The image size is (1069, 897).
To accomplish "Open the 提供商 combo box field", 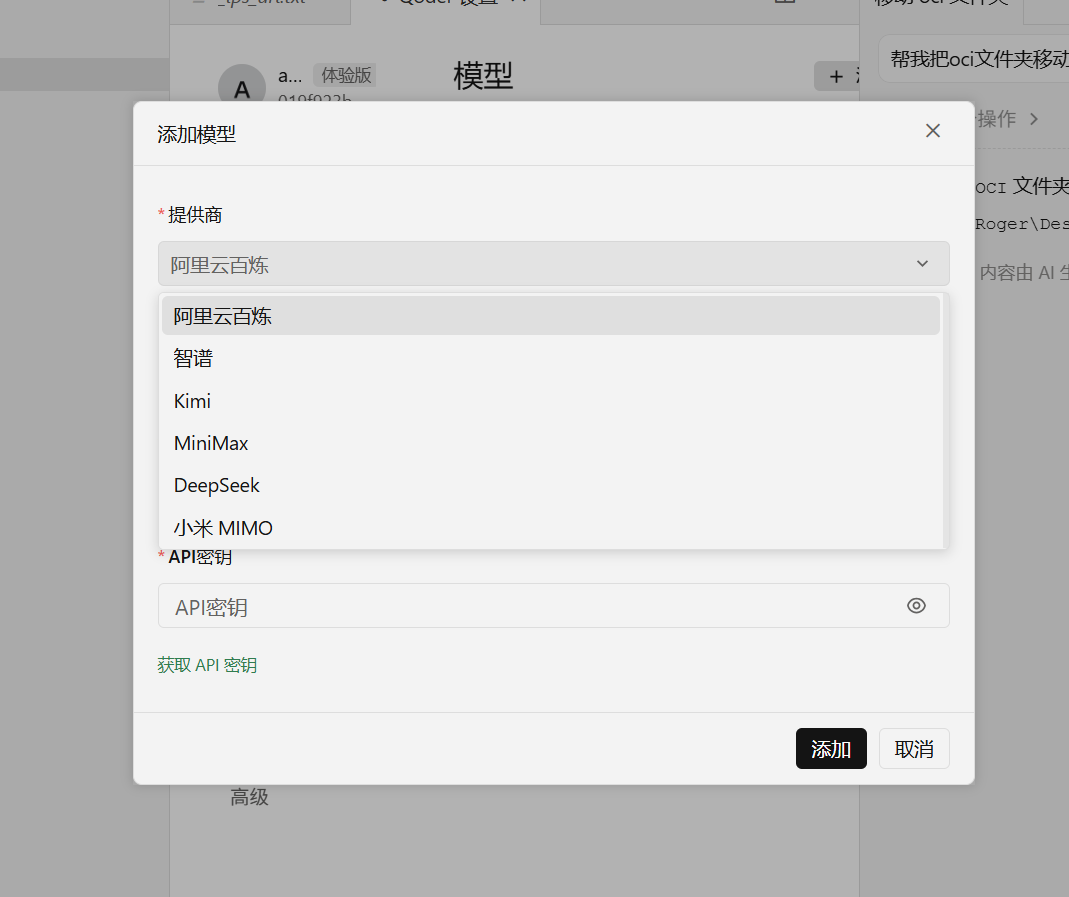I will point(554,264).
